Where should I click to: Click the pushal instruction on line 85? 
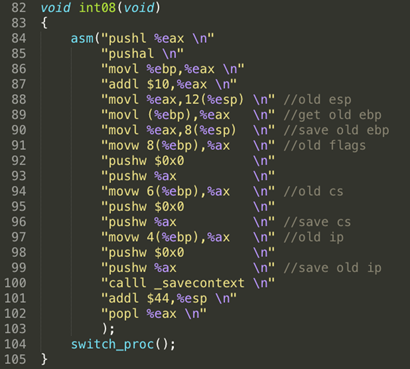tap(131, 54)
